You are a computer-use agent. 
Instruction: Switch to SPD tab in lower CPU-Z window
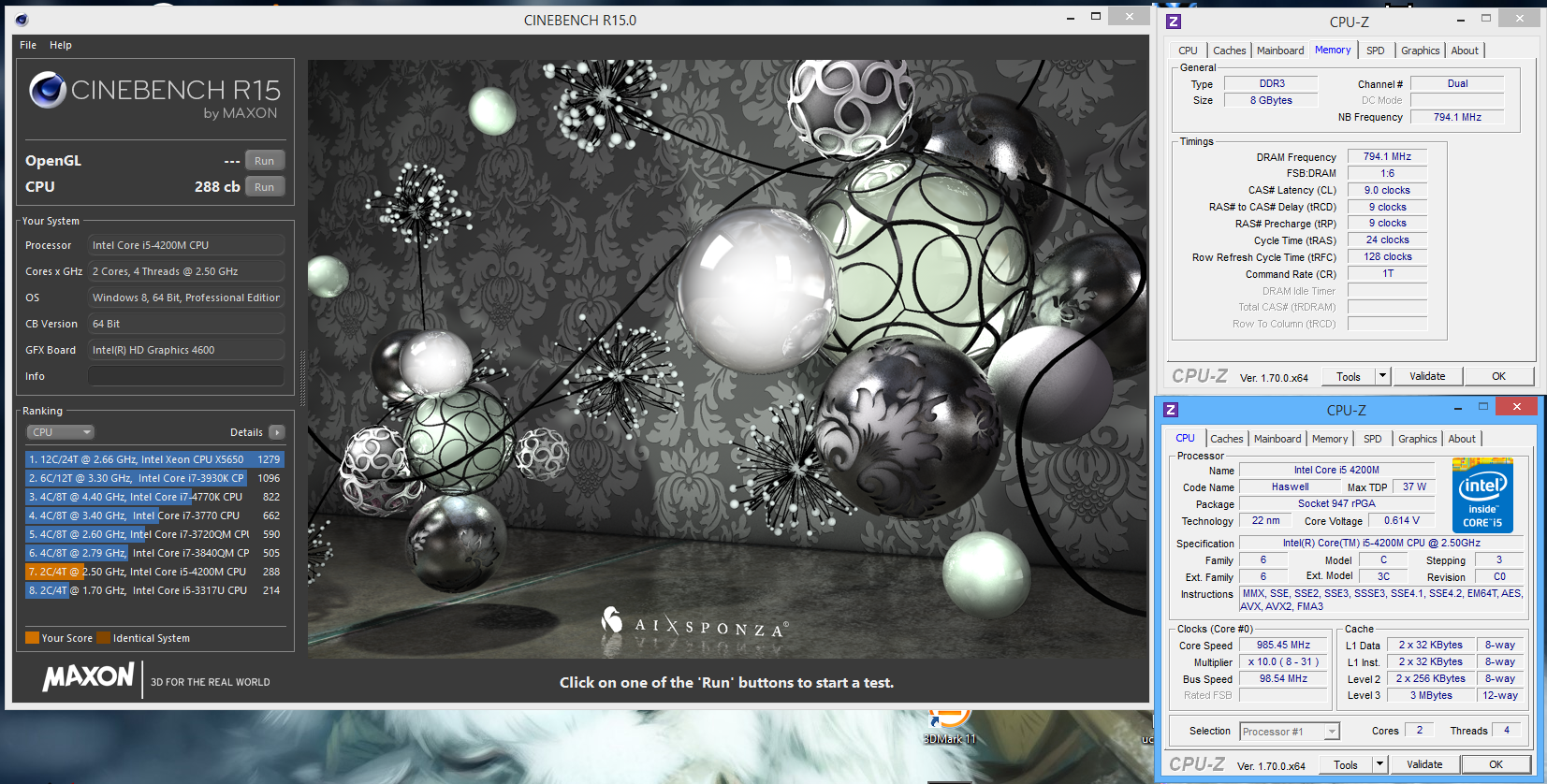(1372, 439)
